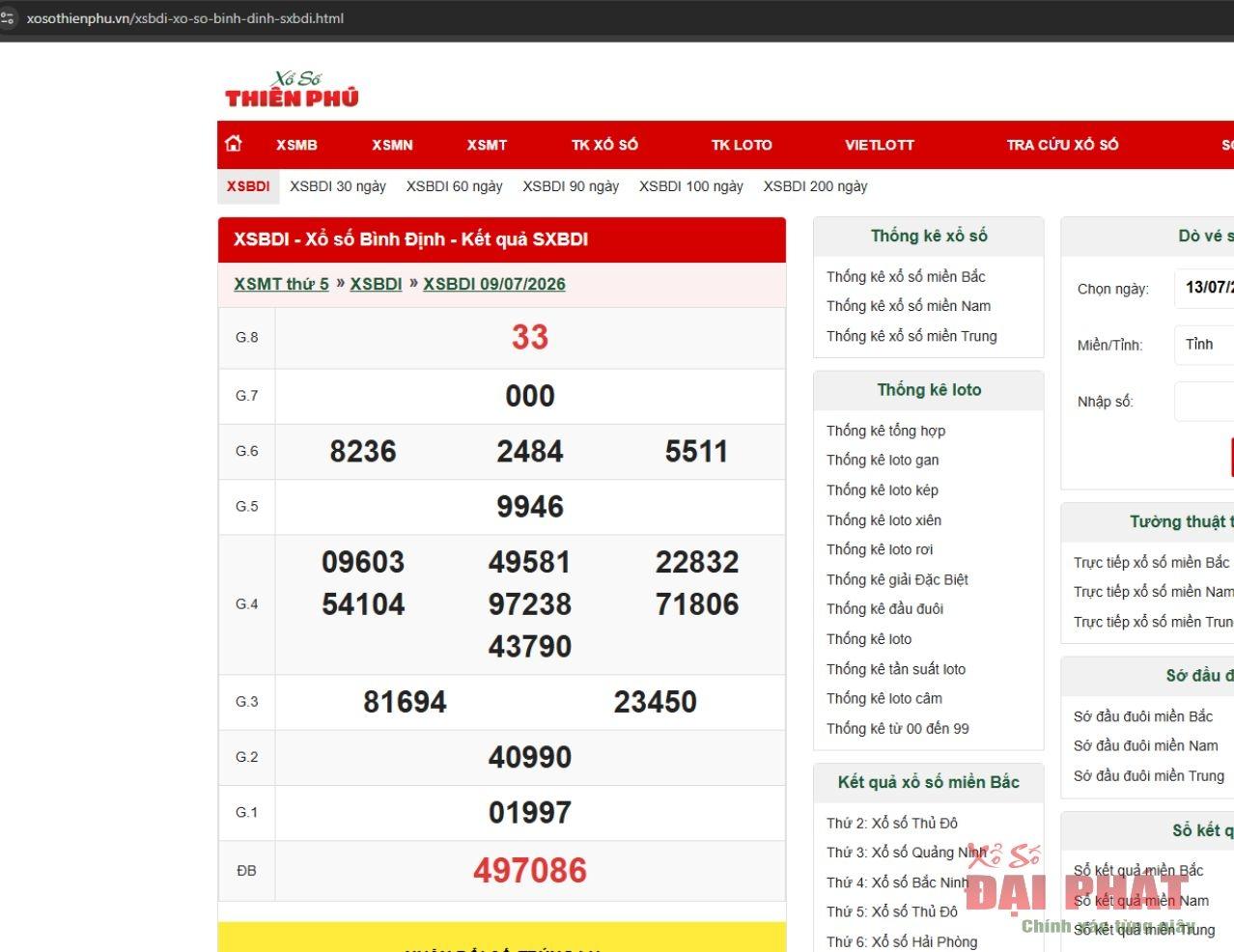Viewport: 1234px width, 952px height.
Task: Click the Nhập số input field
Action: [1204, 402]
